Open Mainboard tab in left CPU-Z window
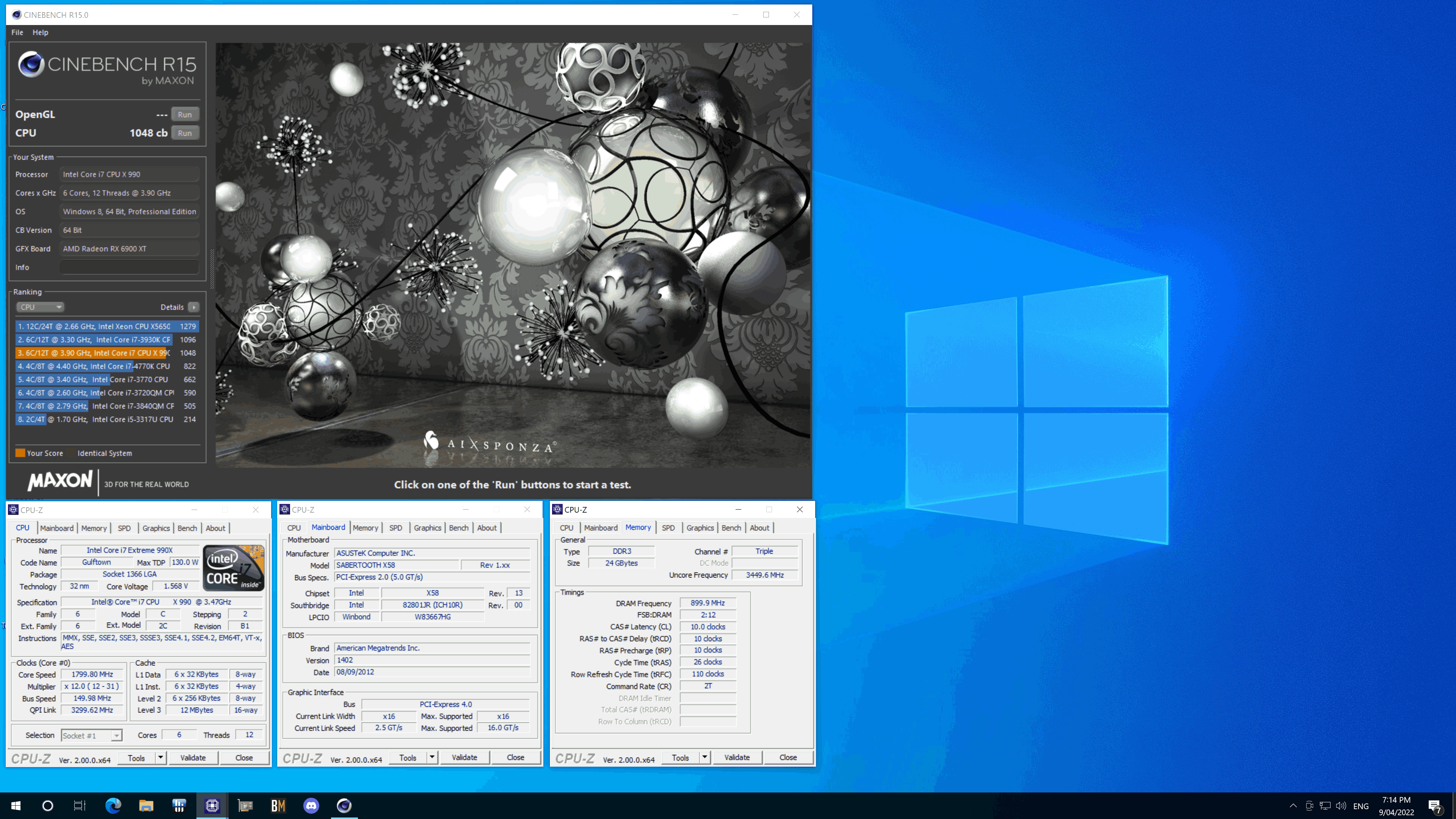Image resolution: width=1456 pixels, height=819 pixels. [56, 528]
